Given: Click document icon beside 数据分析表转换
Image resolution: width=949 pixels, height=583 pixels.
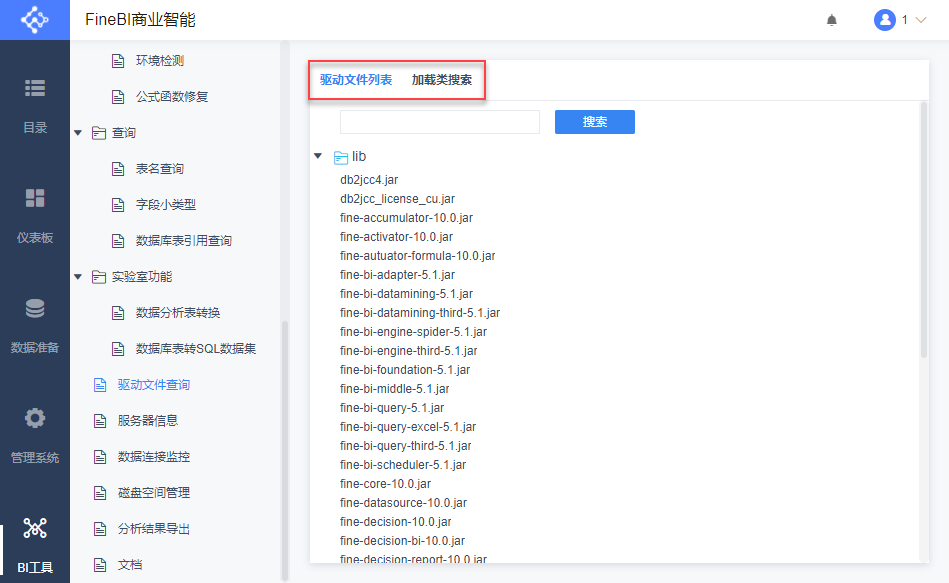Looking at the screenshot, I should click(x=118, y=313).
